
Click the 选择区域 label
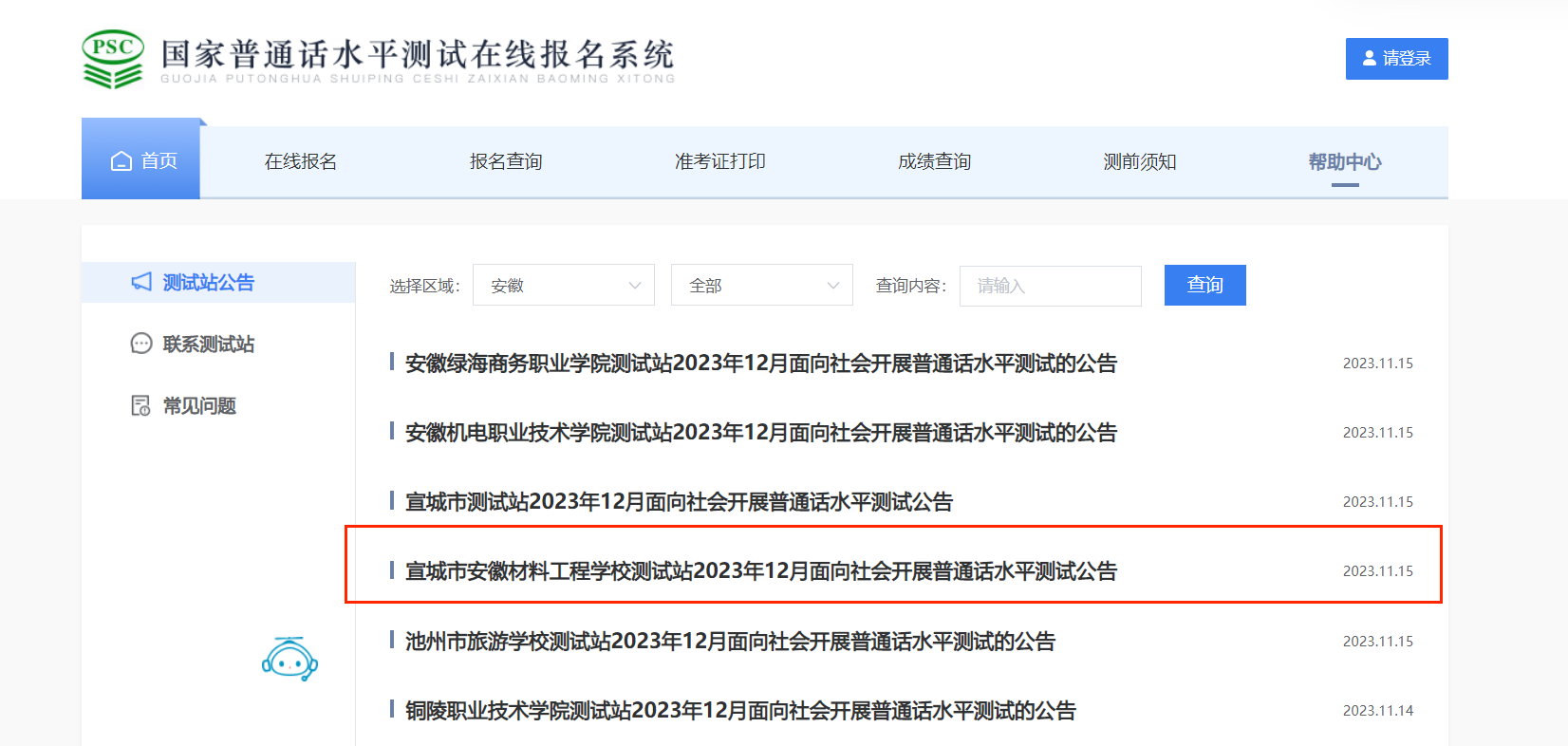[424, 286]
